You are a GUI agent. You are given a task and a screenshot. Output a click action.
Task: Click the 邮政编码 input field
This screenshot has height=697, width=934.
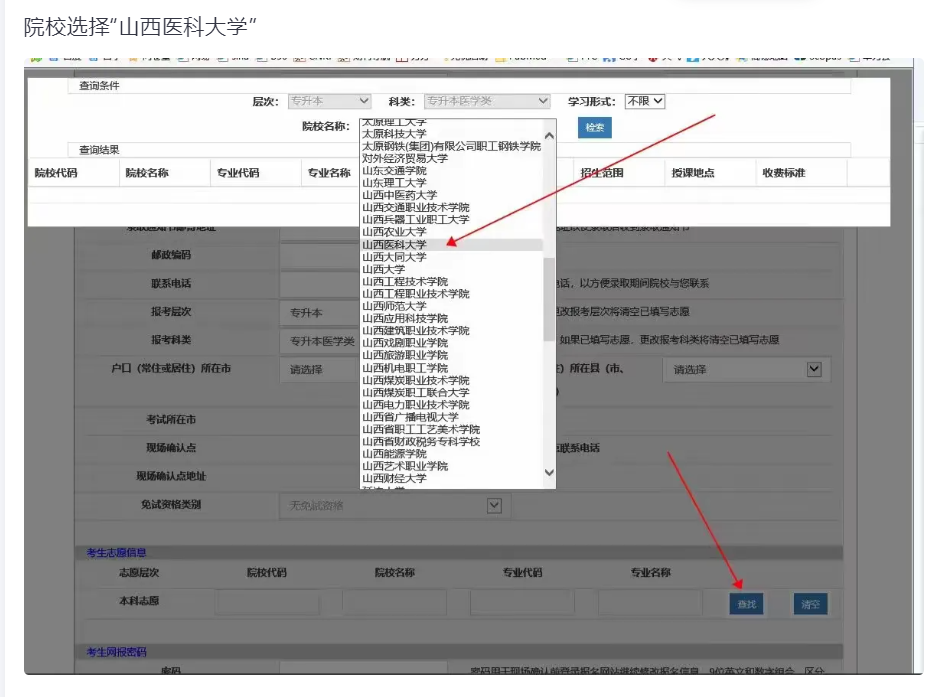click(320, 256)
